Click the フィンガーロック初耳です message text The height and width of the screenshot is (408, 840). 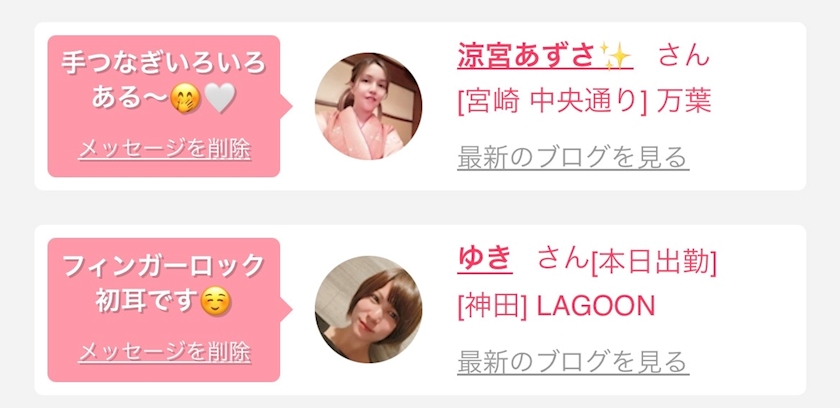point(164,284)
